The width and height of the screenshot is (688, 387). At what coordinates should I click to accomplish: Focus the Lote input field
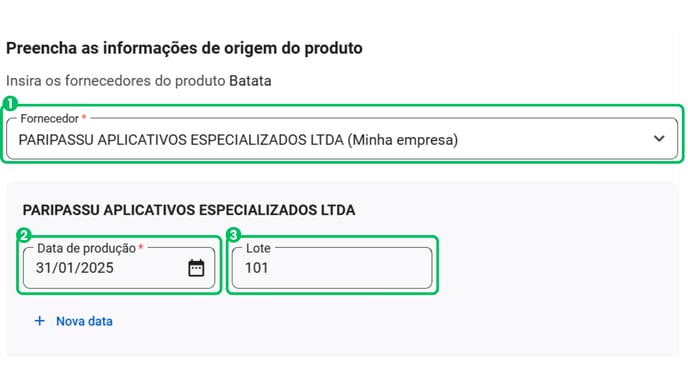click(x=332, y=268)
